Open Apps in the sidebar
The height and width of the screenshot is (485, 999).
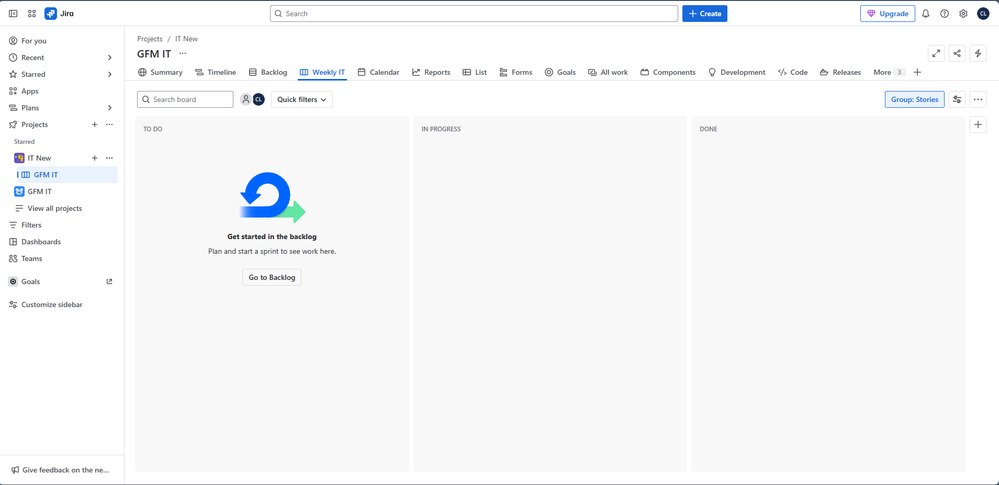[61, 91]
